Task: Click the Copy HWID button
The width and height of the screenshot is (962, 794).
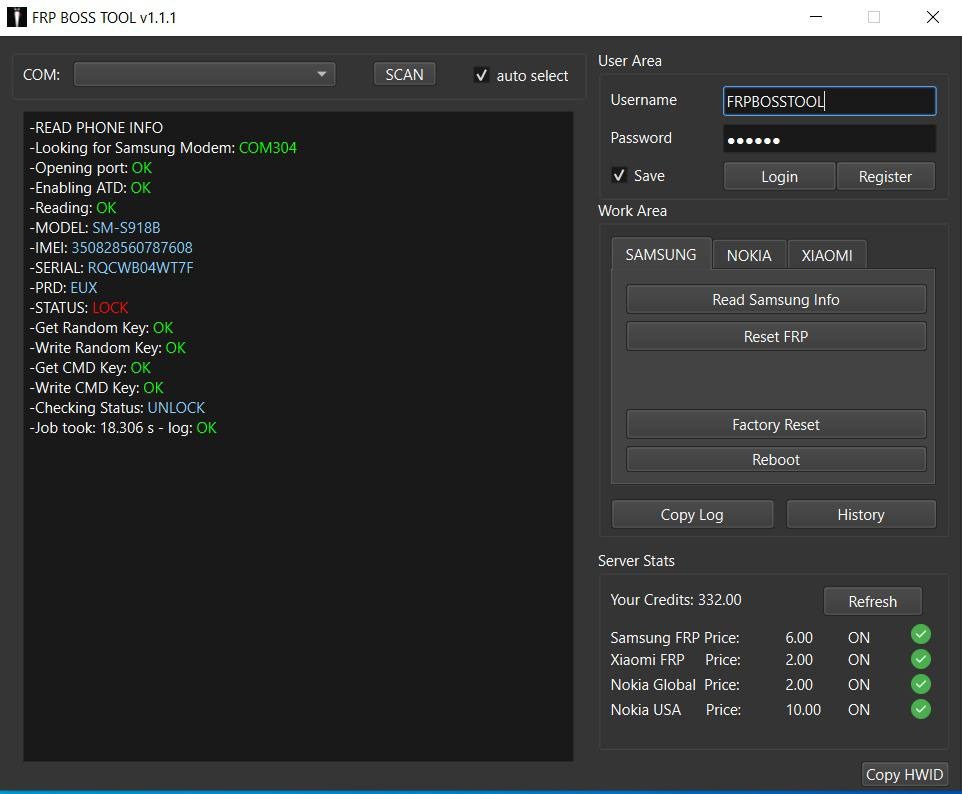Action: tap(904, 774)
